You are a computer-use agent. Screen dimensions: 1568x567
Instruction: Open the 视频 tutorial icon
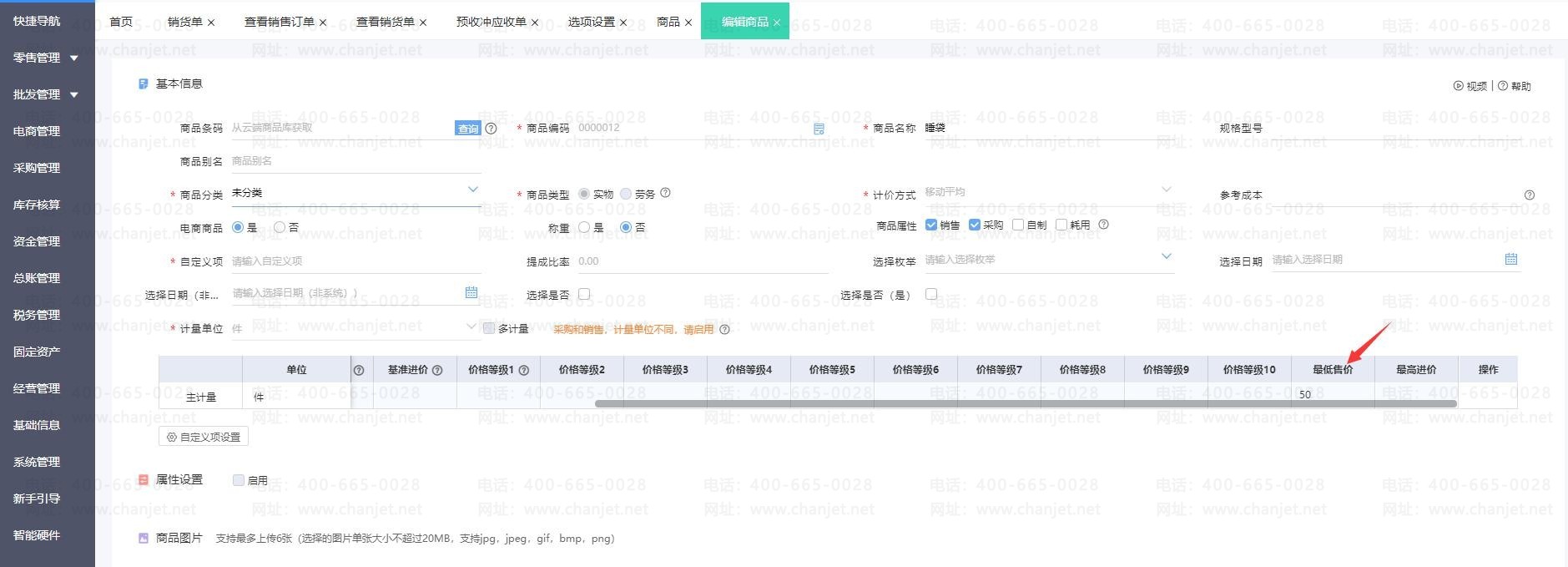point(1458,86)
